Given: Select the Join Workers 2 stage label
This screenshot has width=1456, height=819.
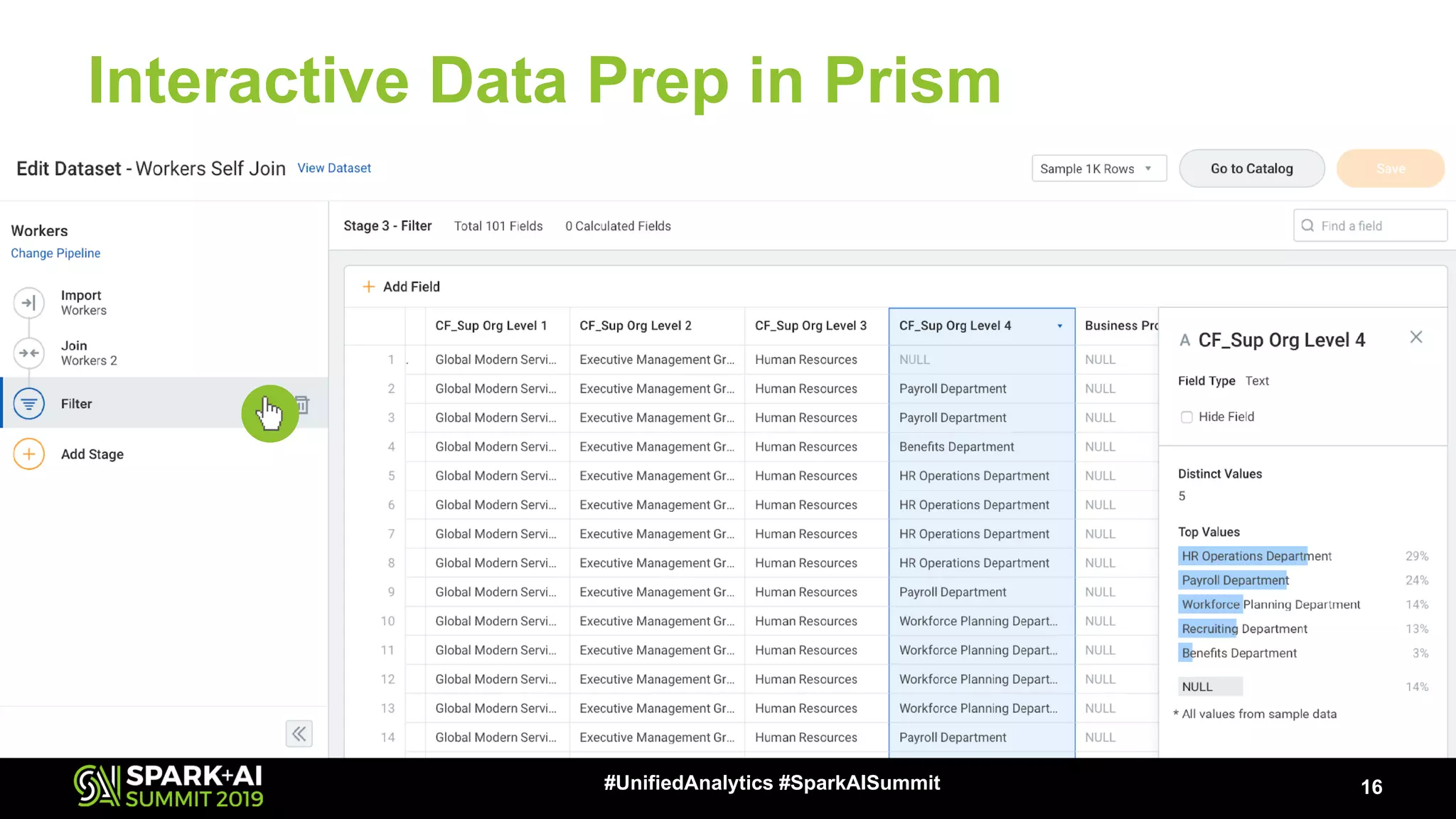Looking at the screenshot, I should click(89, 353).
